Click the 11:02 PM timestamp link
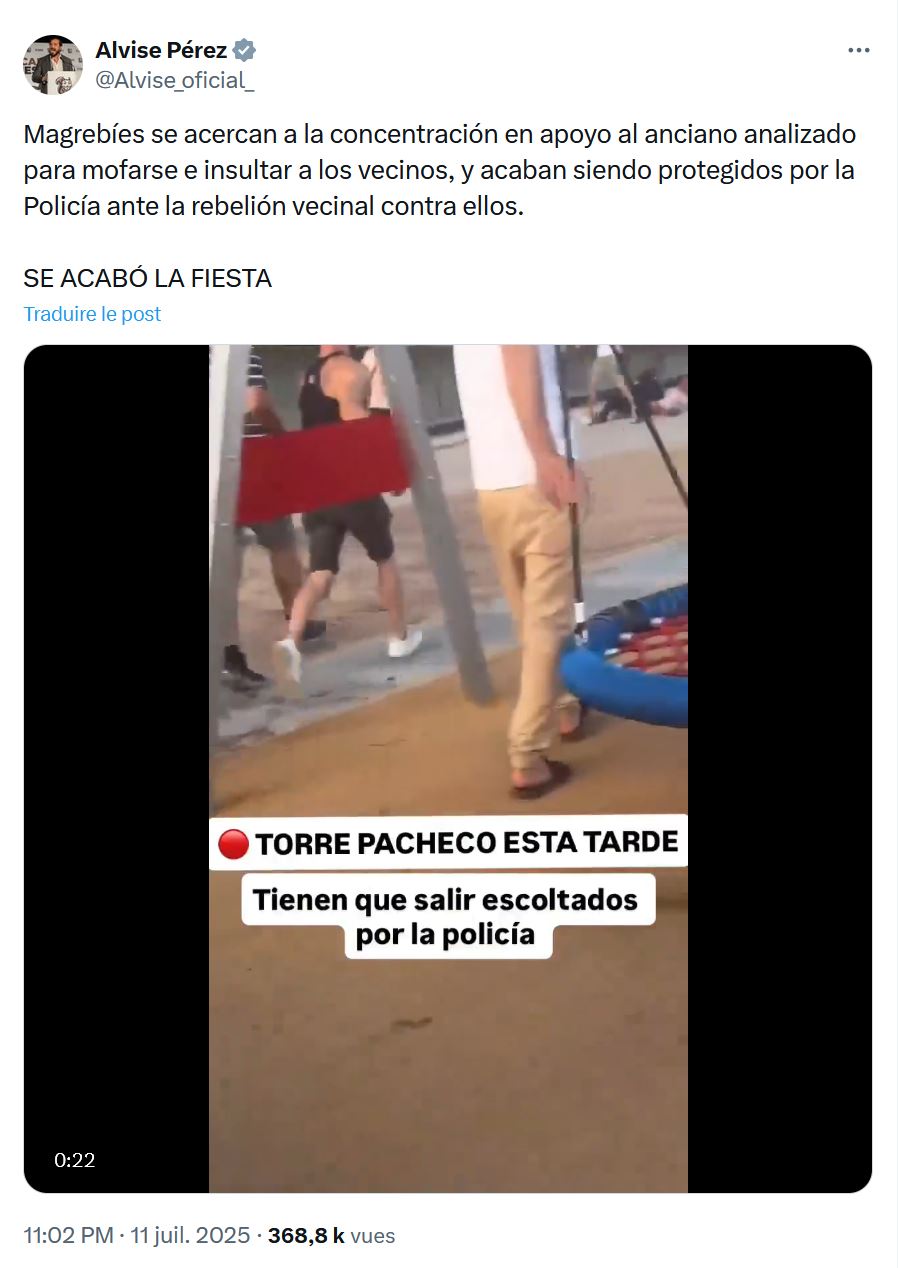The image size is (898, 1268). click(x=68, y=1236)
